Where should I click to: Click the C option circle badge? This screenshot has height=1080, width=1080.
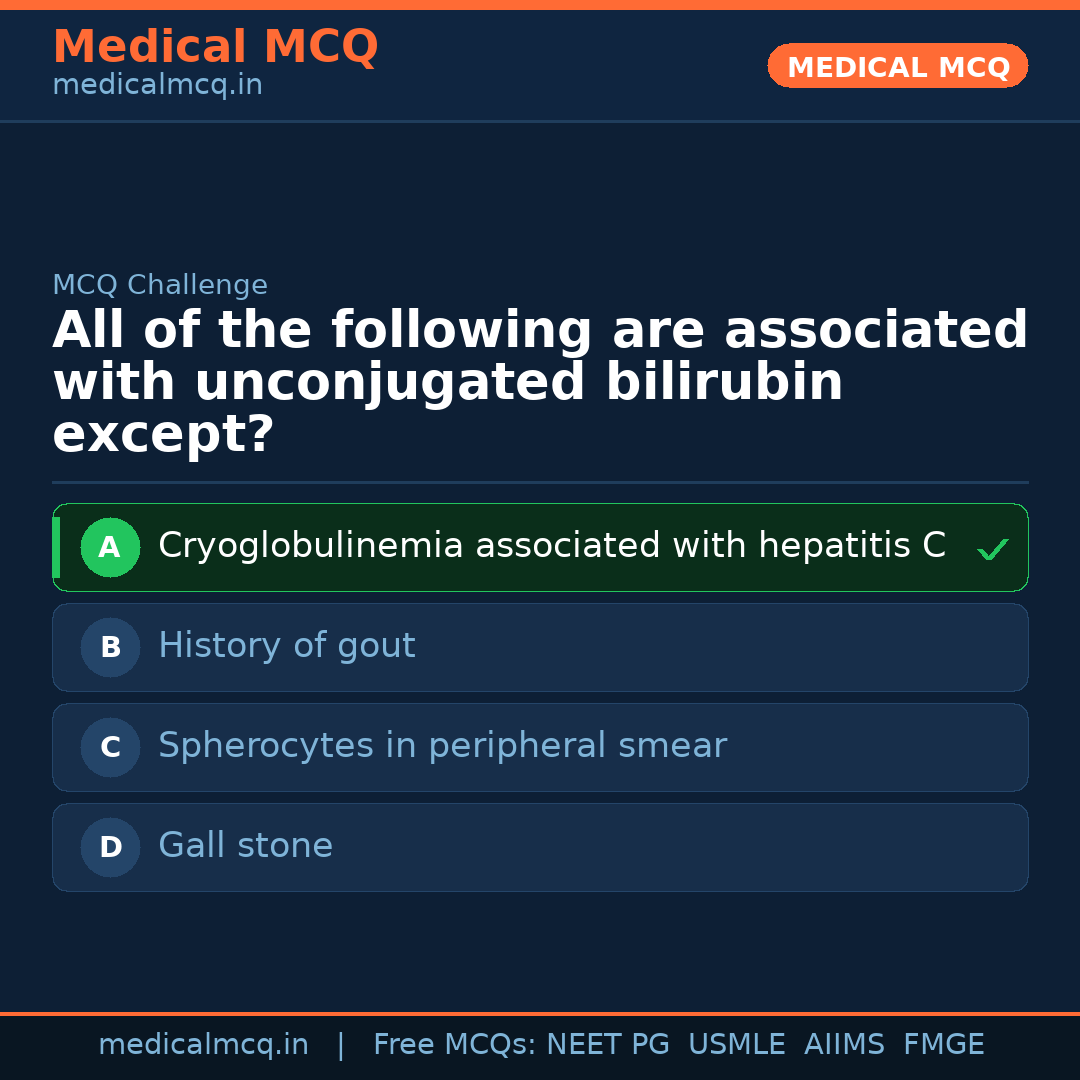coord(110,747)
